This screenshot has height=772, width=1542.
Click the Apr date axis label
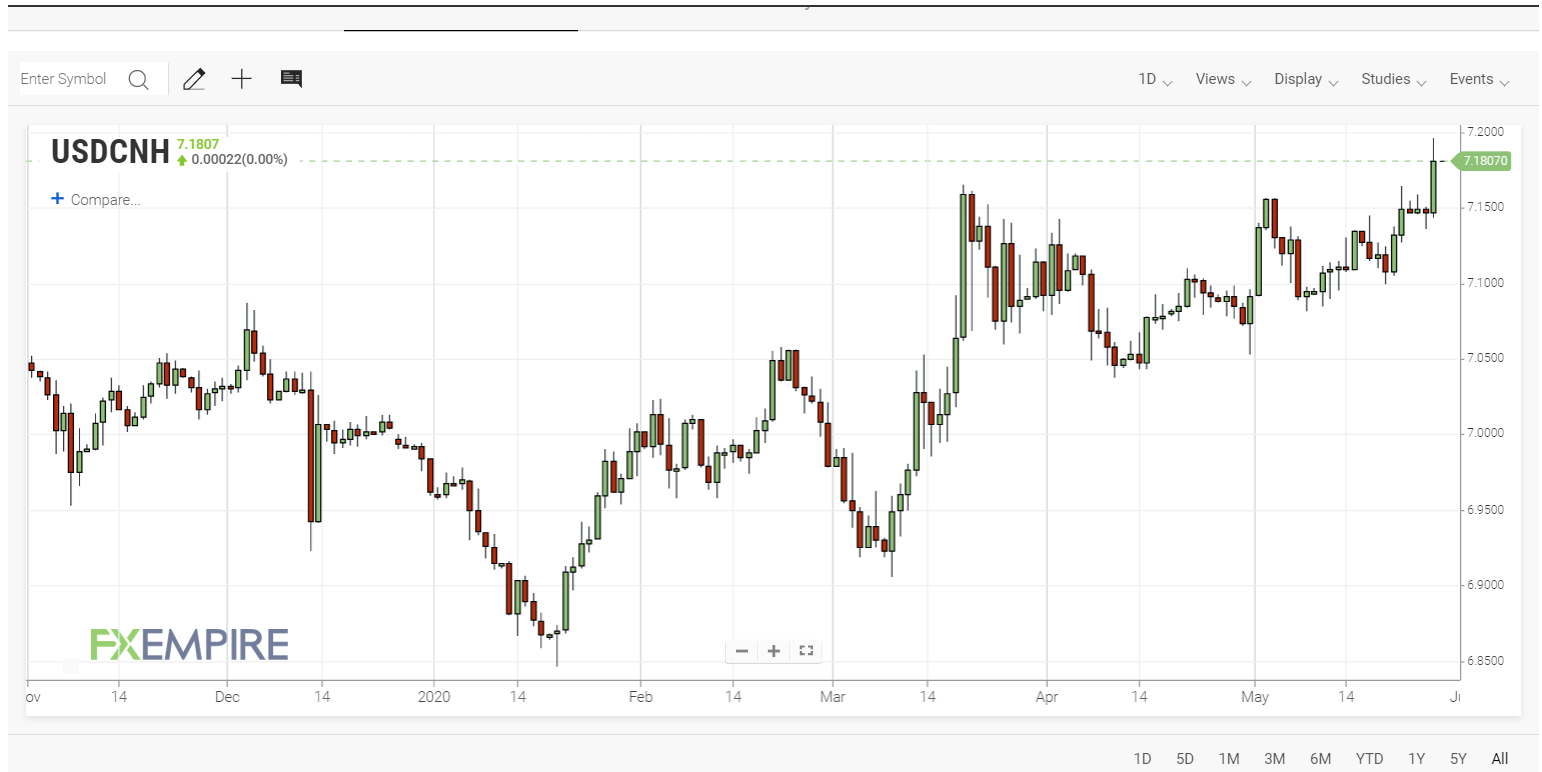coord(1046,696)
